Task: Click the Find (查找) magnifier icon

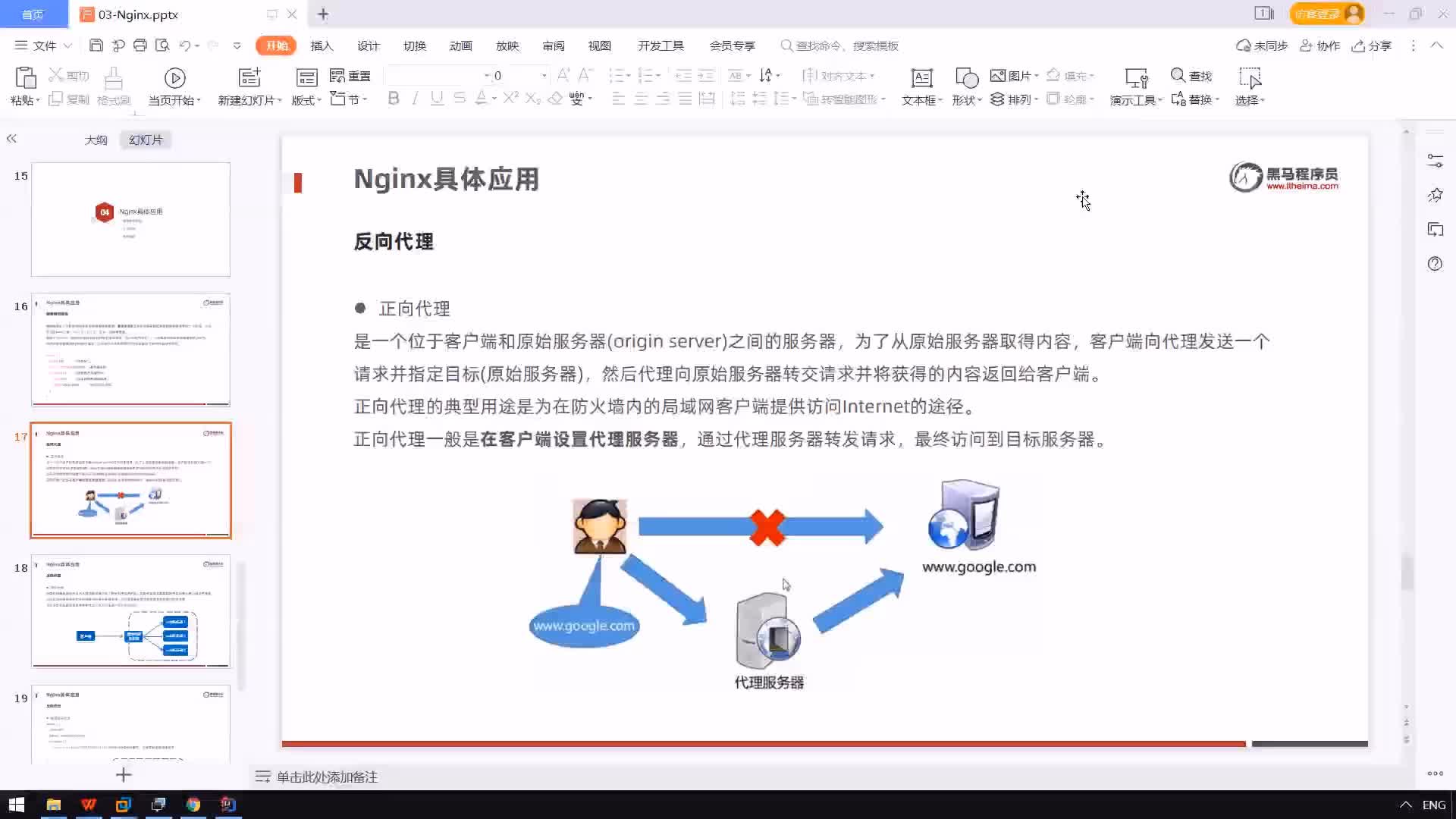Action: tap(1178, 75)
